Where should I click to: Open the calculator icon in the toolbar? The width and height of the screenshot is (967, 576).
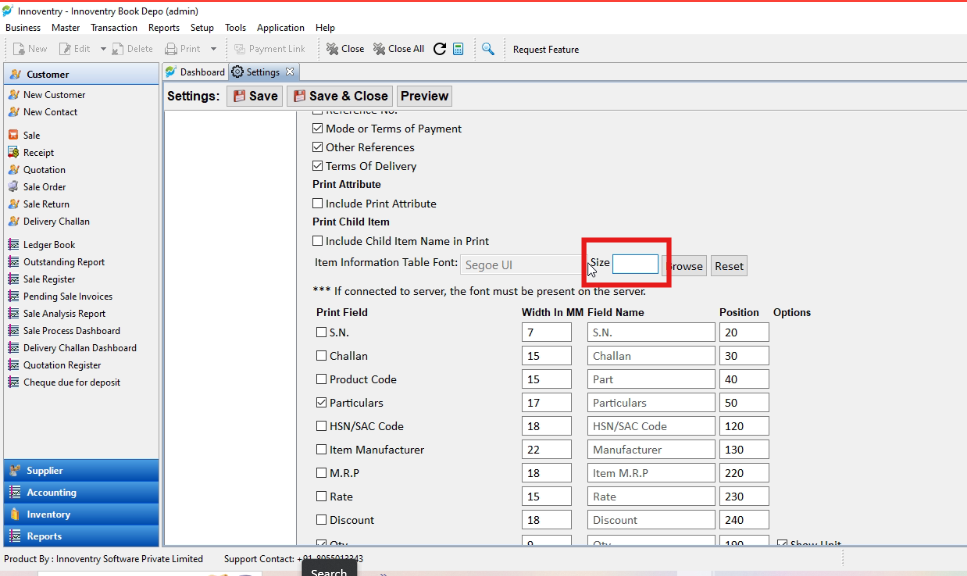[458, 49]
